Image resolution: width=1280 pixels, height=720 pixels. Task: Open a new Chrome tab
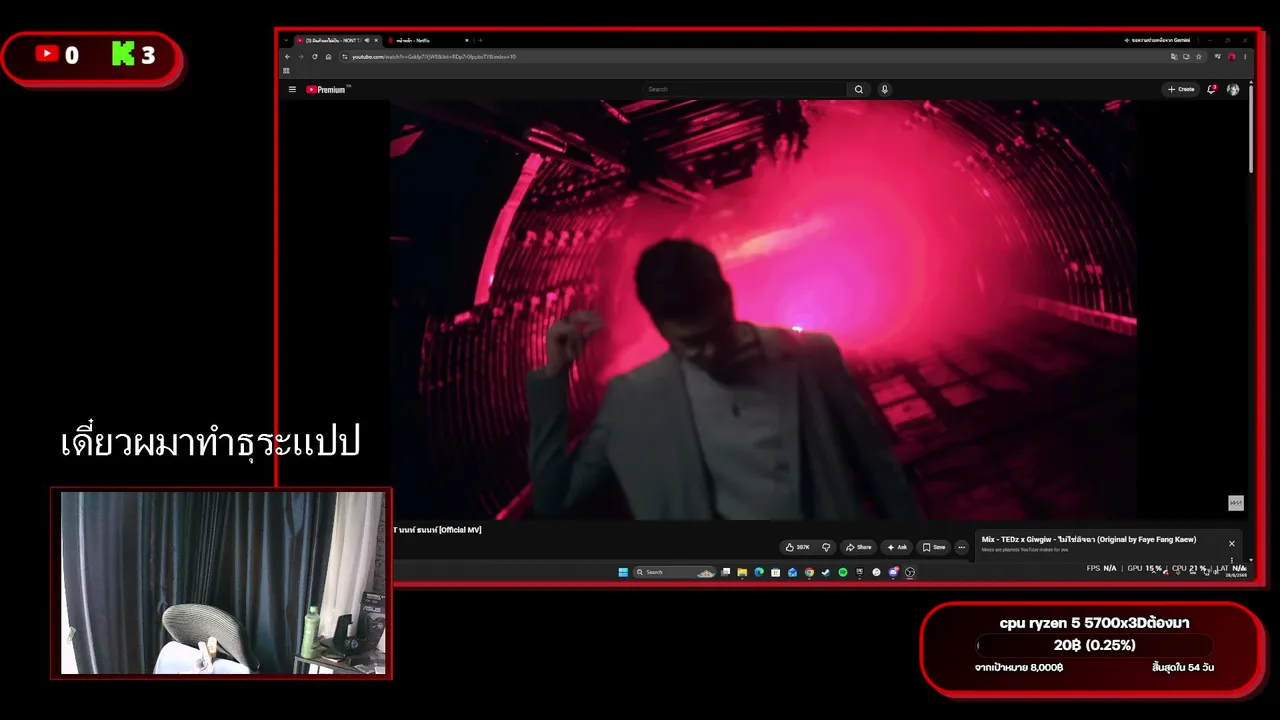[480, 40]
